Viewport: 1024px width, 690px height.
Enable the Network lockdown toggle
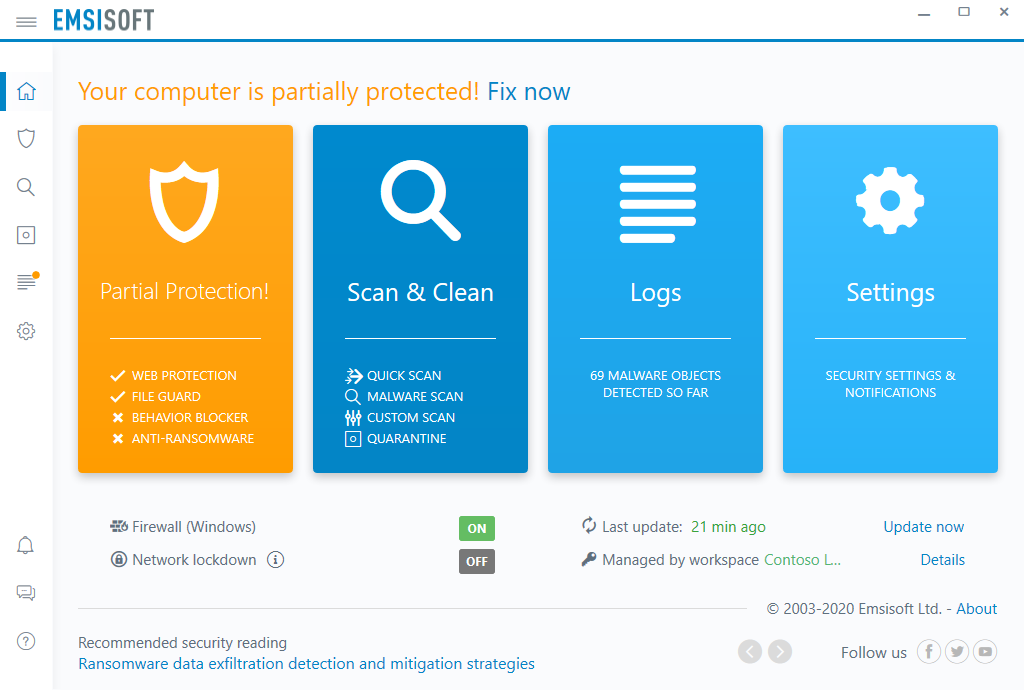pyautogui.click(x=477, y=561)
